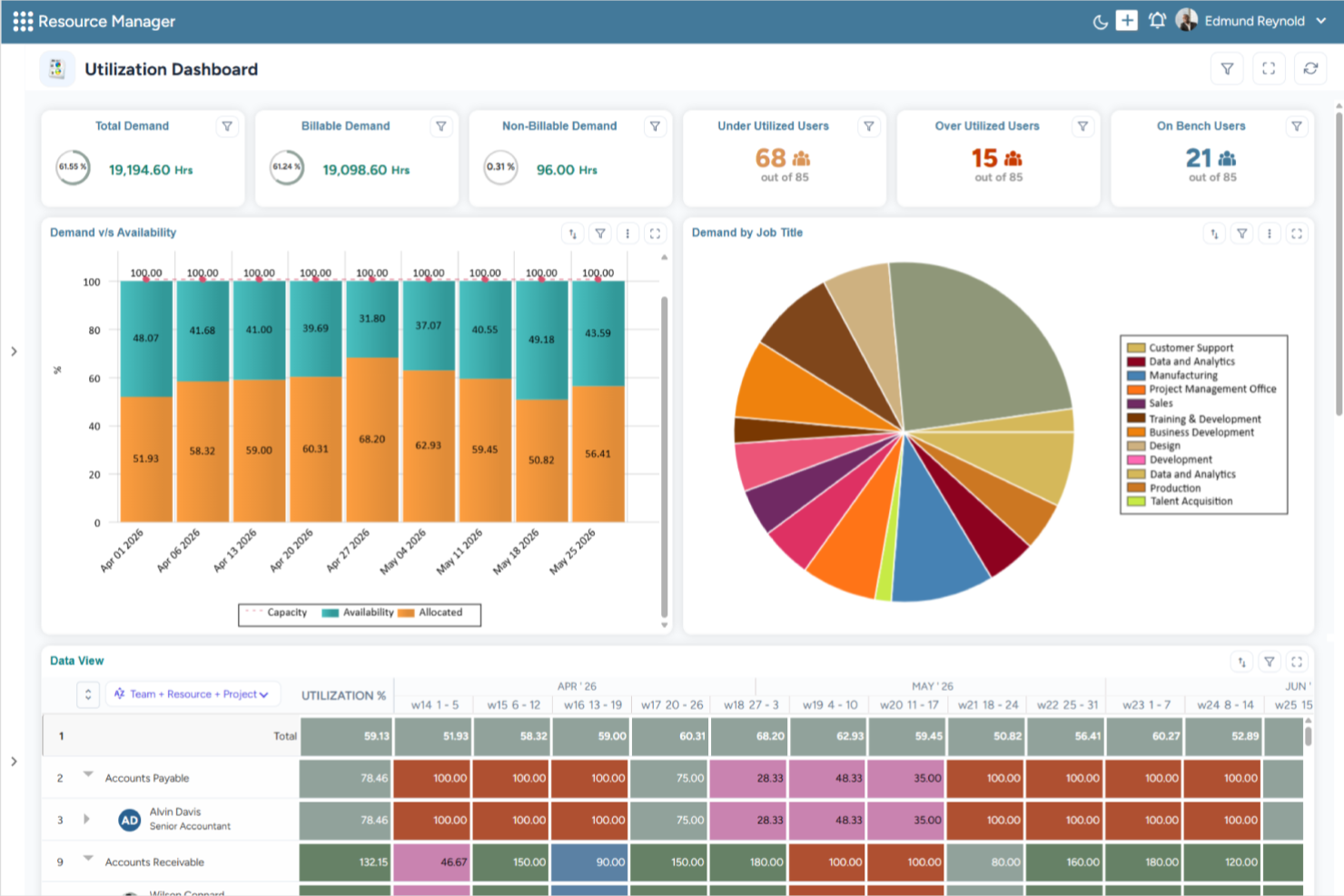Click the Customer Support legend swatch

tap(1136, 348)
